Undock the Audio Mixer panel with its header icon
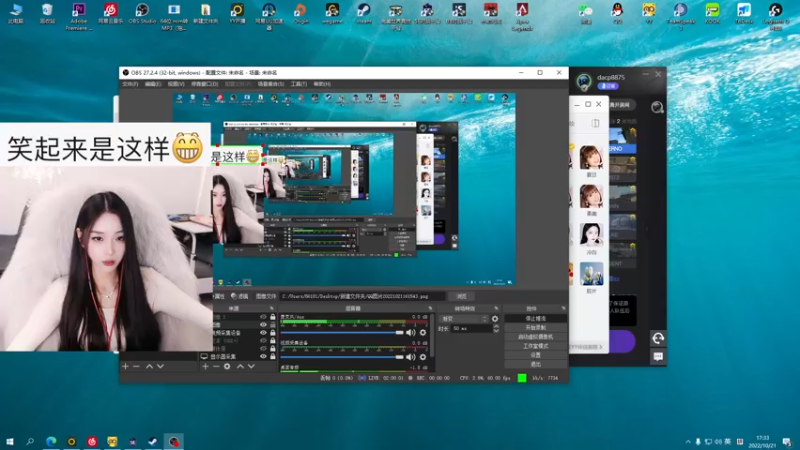 click(430, 309)
